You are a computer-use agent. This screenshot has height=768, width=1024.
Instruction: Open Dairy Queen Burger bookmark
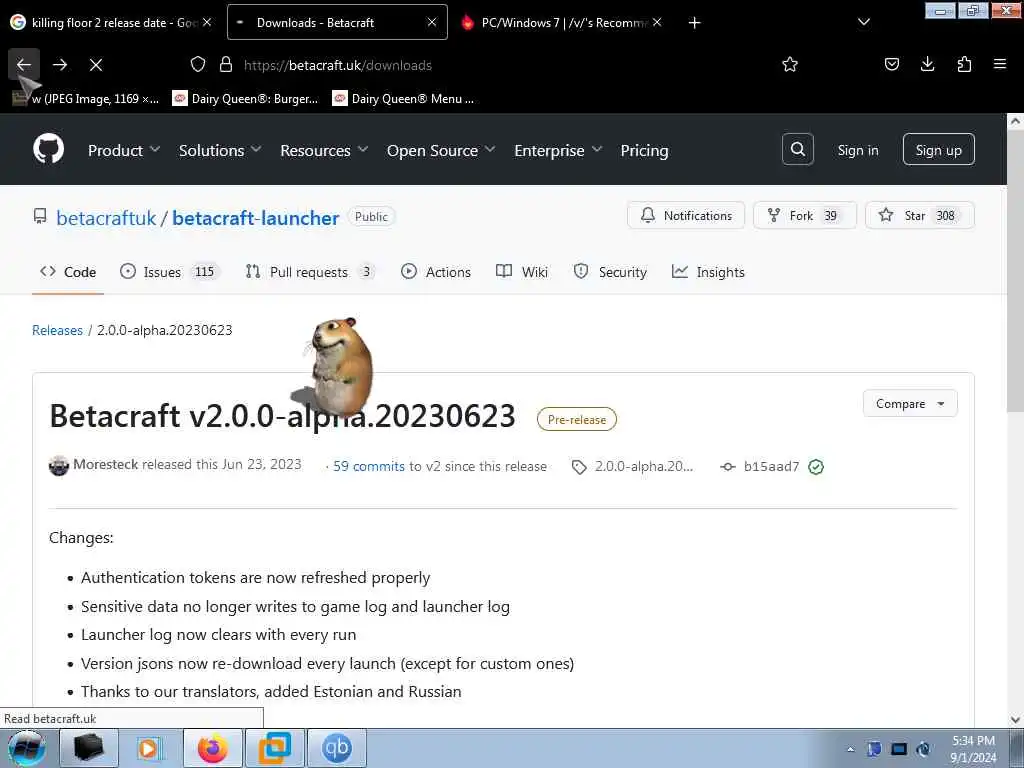(245, 99)
